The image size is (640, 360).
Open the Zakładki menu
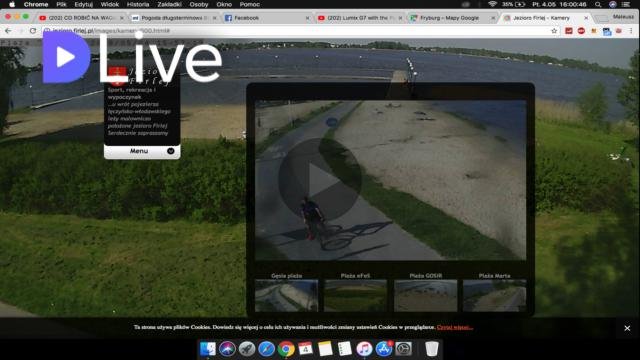pyautogui.click(x=169, y=4)
